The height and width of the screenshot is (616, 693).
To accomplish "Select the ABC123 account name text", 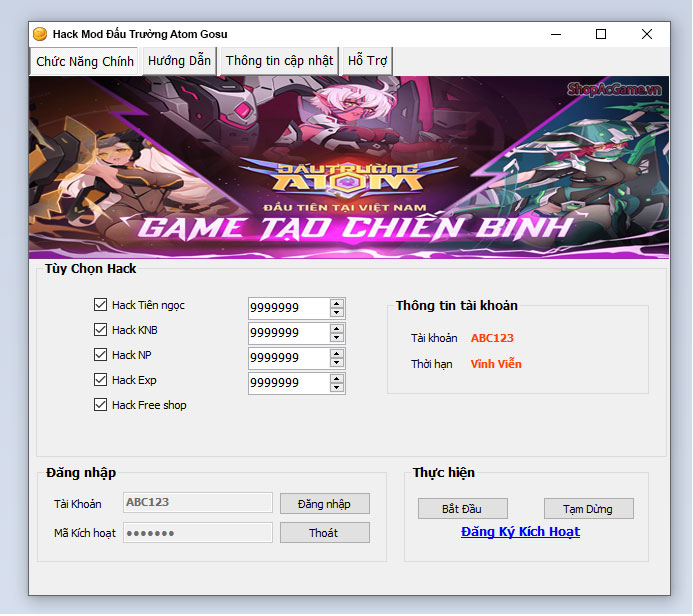I will (x=492, y=338).
